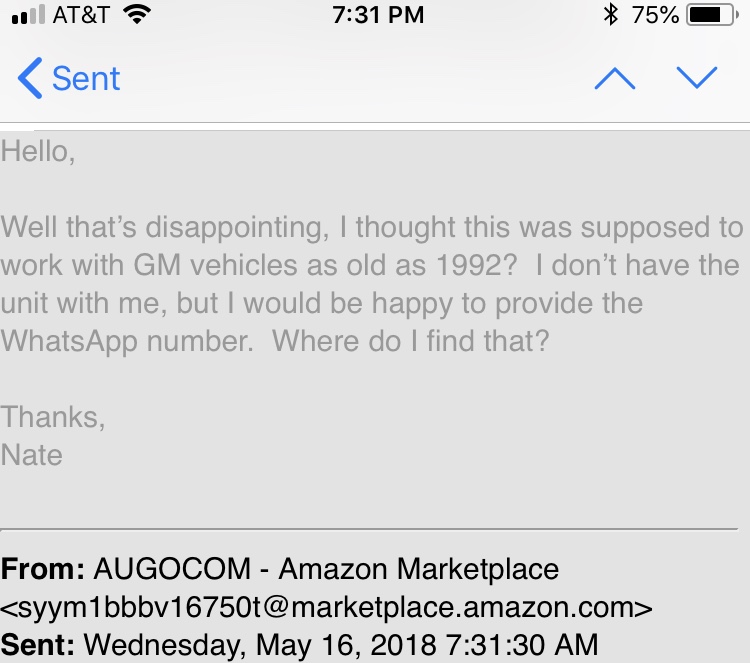Return to the Sent mailbox label
The height and width of the screenshot is (663, 750).
(x=86, y=78)
